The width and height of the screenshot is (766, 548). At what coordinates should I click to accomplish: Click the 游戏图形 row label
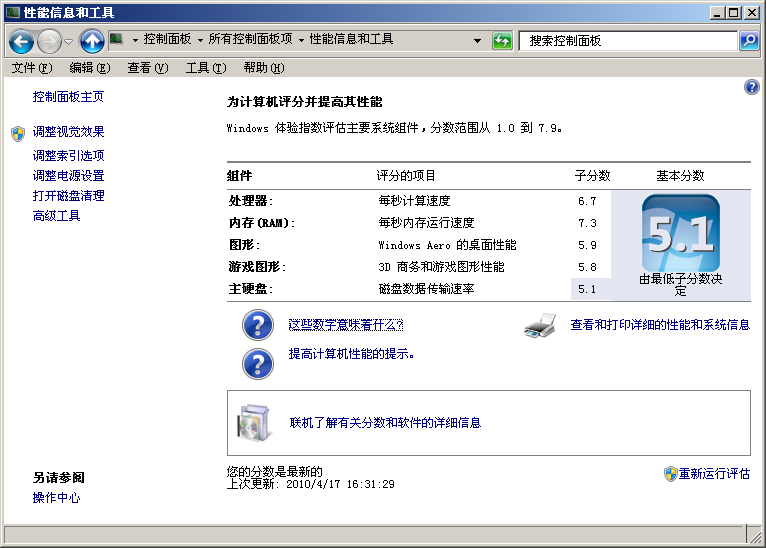[257, 267]
